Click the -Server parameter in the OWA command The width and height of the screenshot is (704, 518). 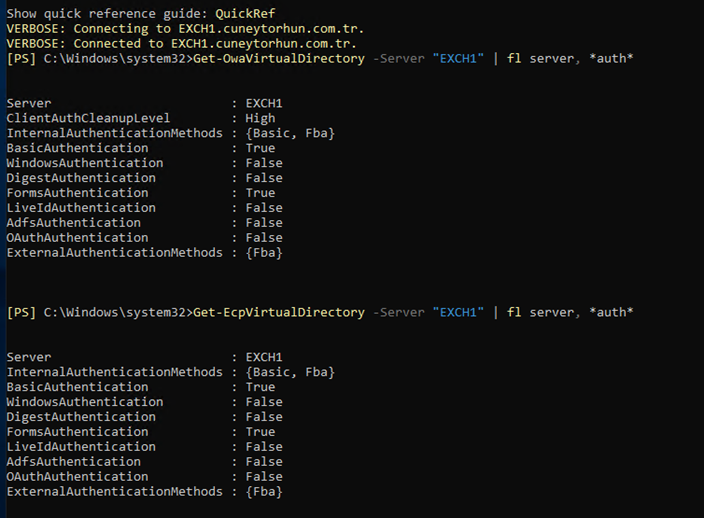pos(397,59)
